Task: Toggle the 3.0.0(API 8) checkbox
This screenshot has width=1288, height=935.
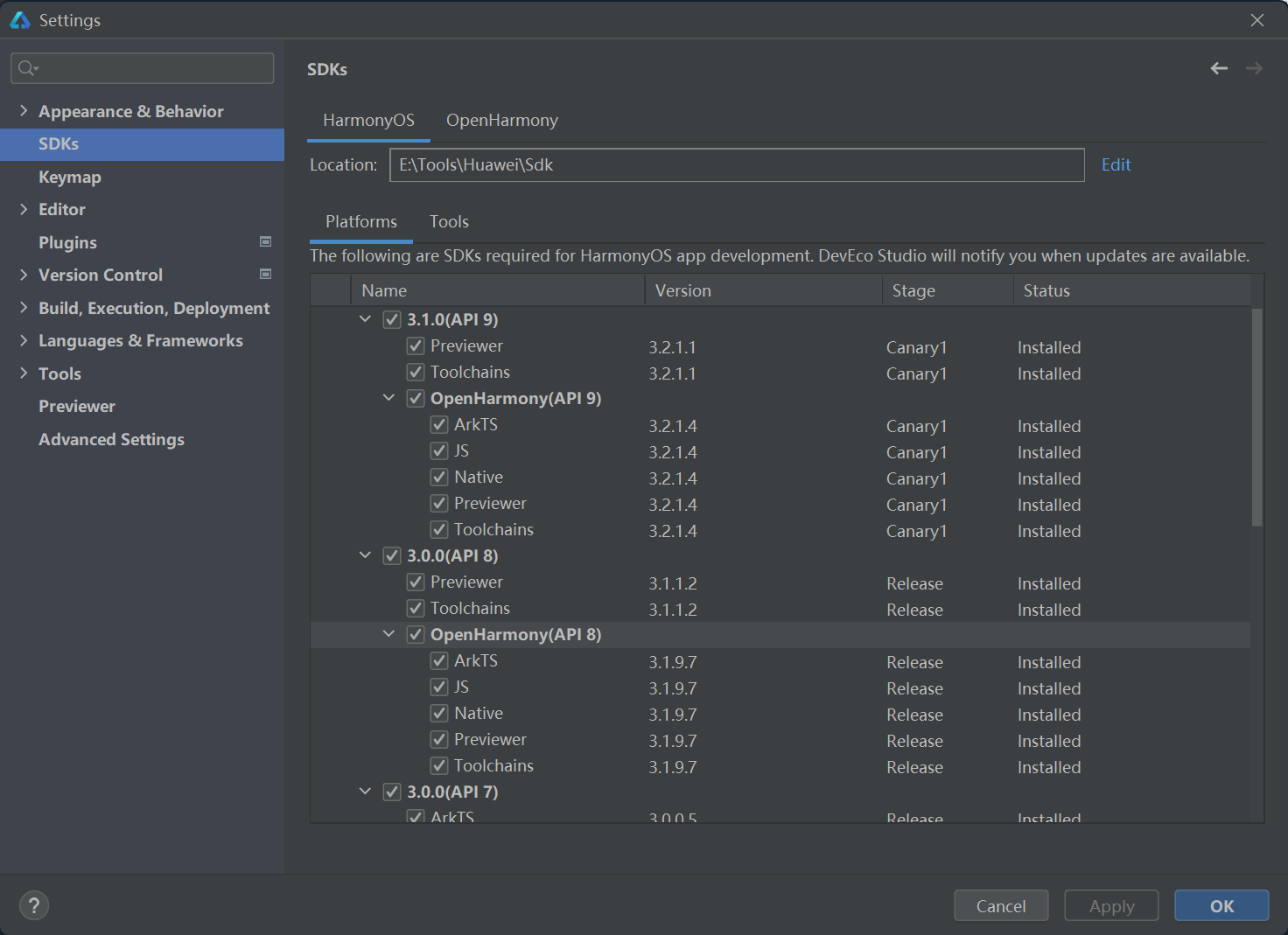Action: coord(392,556)
